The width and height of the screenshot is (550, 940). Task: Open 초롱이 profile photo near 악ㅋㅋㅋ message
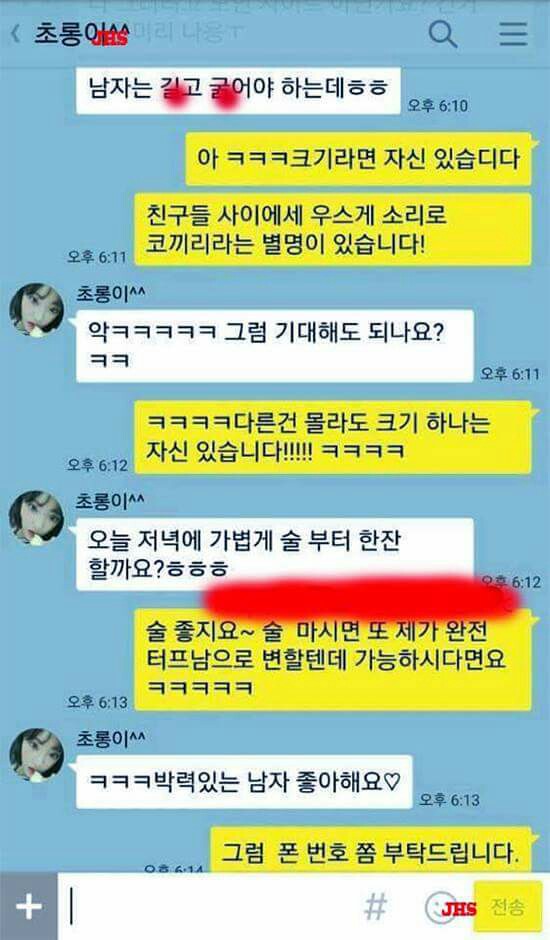[x=37, y=311]
